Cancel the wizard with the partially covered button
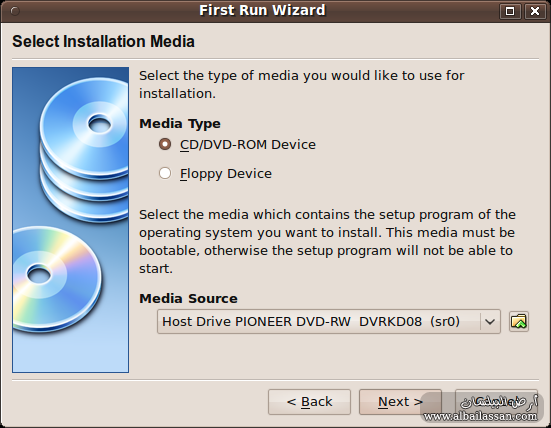Viewport: 551px width, 428px height. 496,402
